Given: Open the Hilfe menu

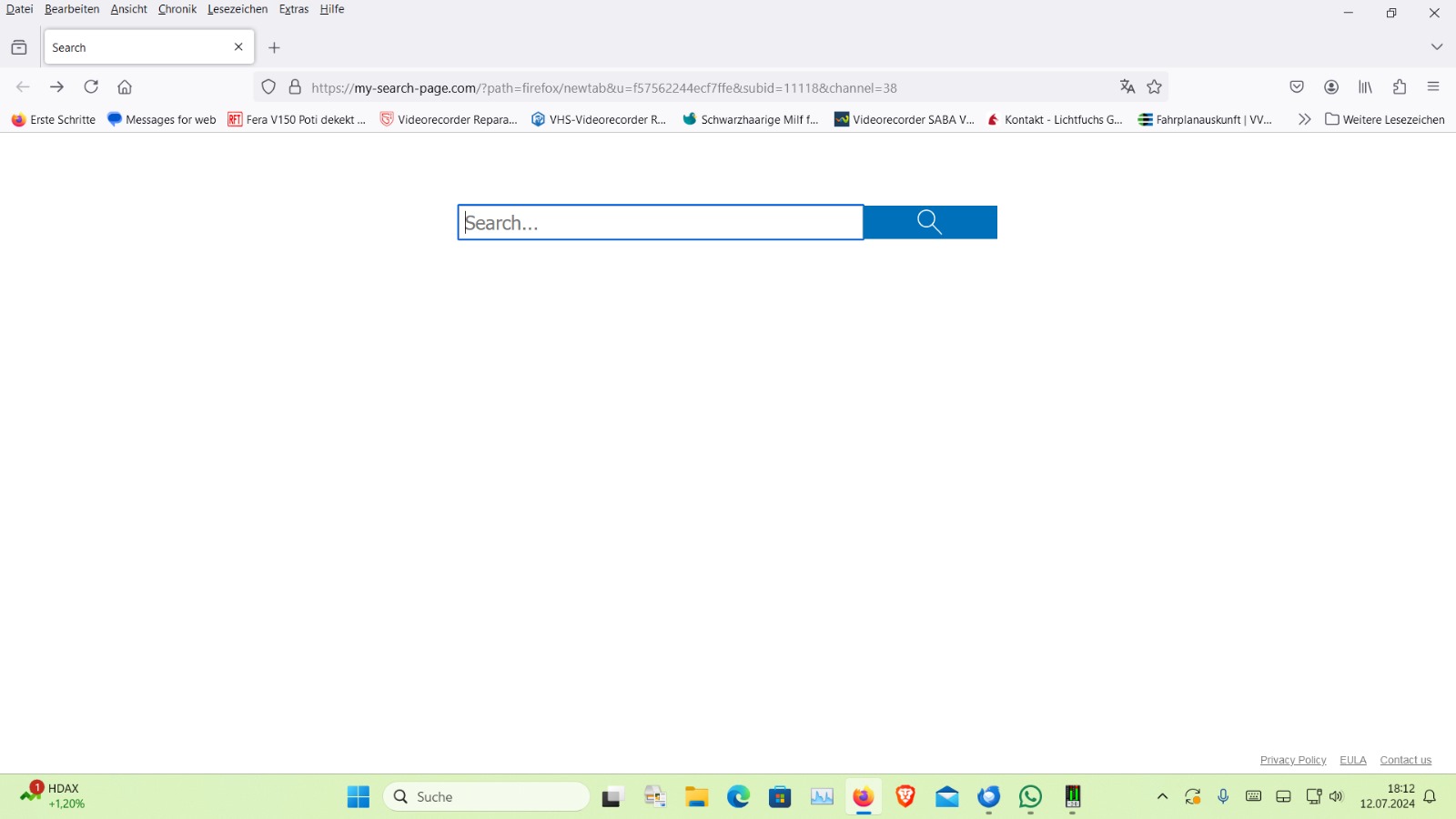Looking at the screenshot, I should click(332, 9).
